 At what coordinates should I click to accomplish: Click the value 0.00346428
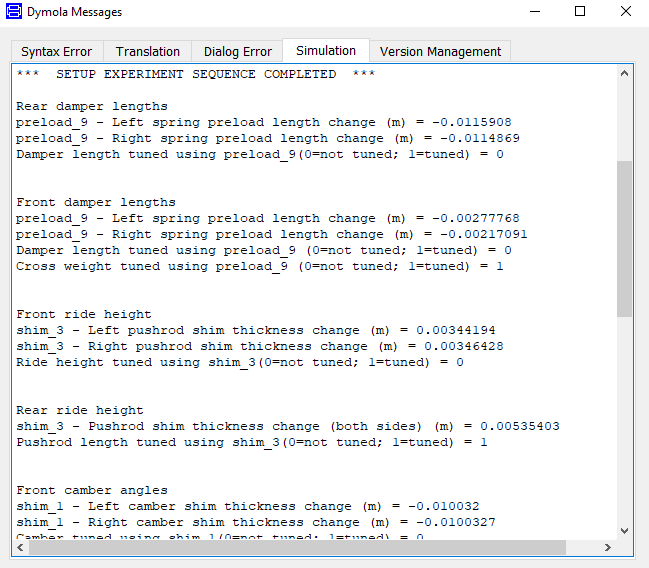(x=464, y=346)
